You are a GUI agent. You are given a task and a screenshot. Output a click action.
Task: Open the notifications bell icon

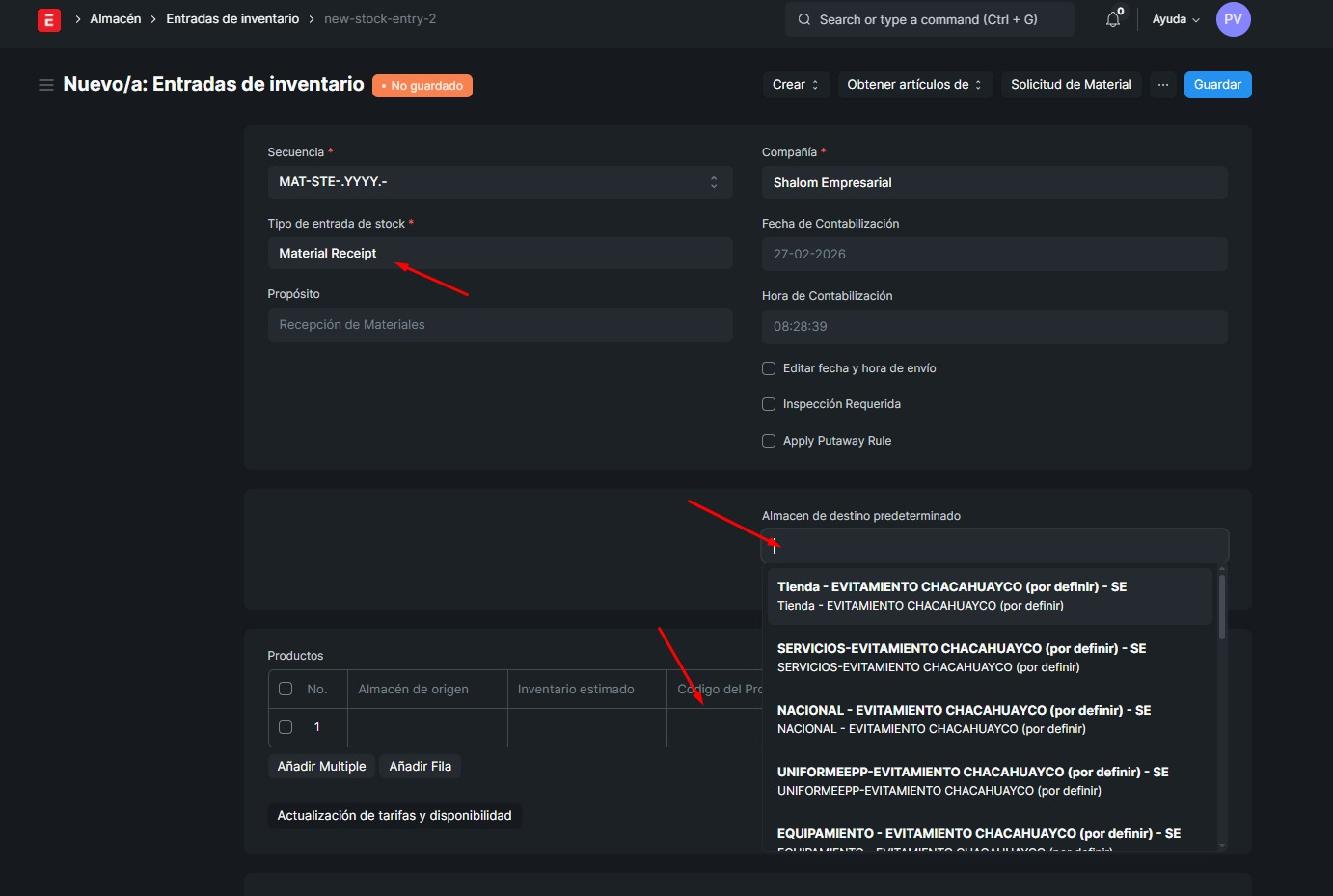1113,19
